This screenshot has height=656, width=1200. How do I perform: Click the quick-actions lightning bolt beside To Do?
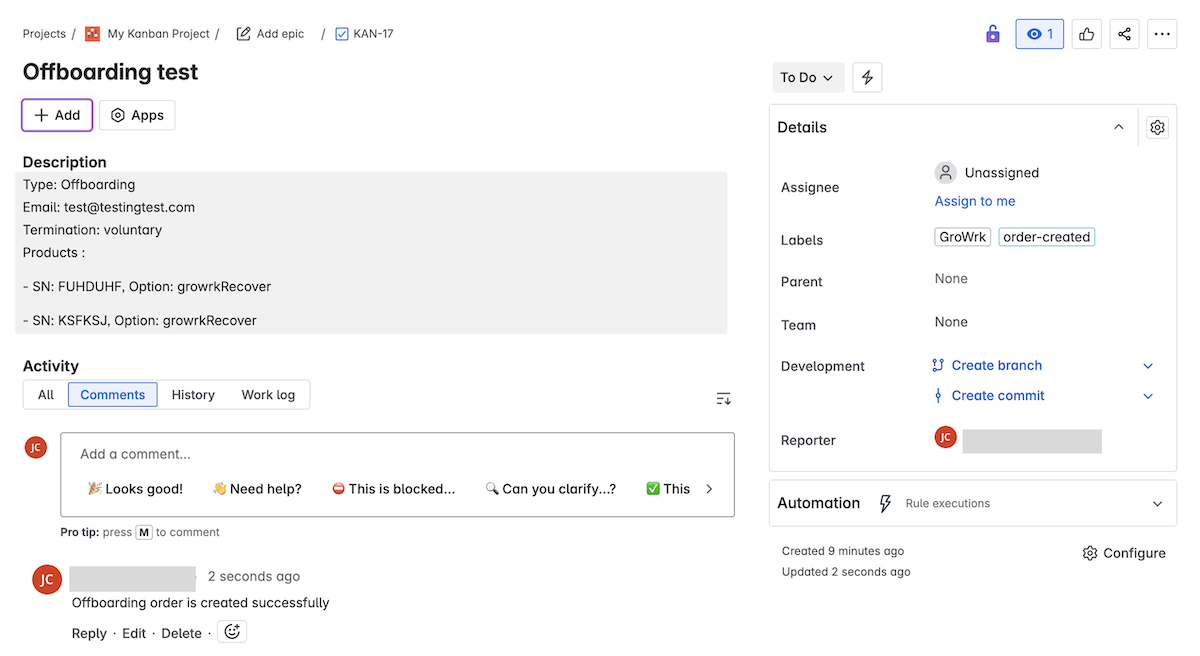(x=866, y=77)
